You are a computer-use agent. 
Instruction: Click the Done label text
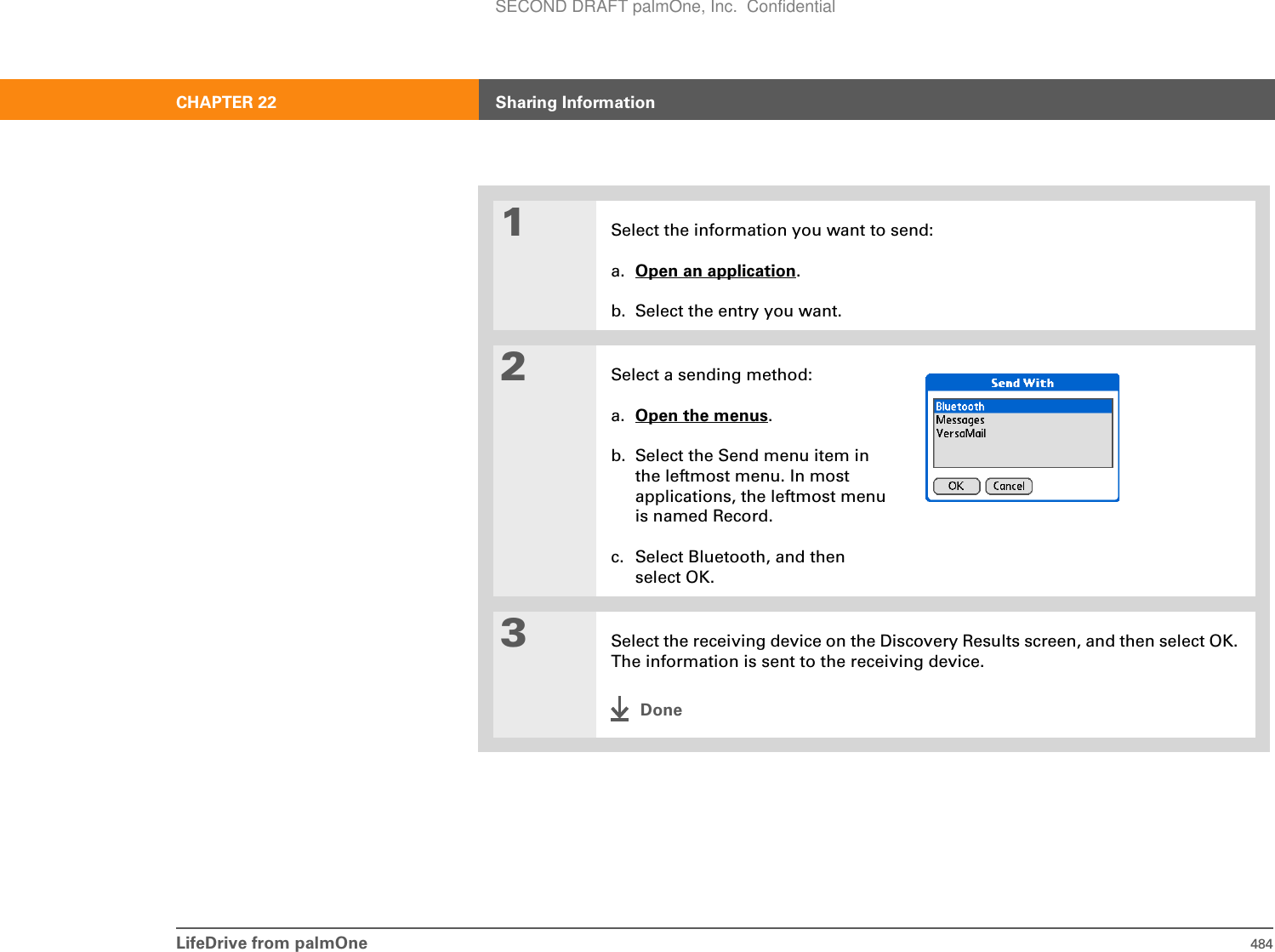661,710
